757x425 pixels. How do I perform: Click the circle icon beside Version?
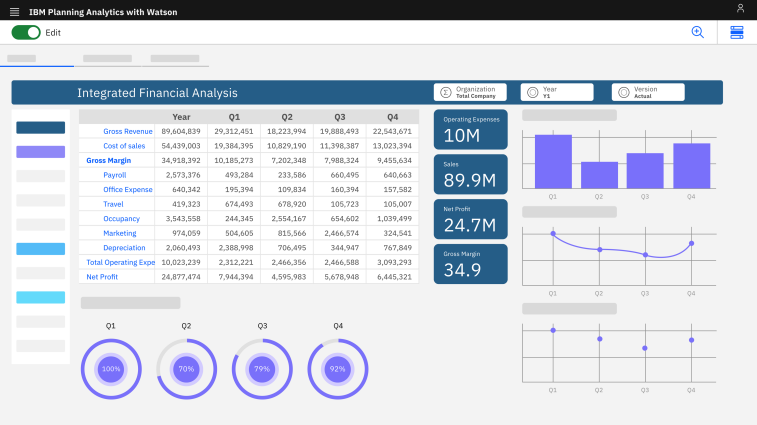pyautogui.click(x=622, y=92)
